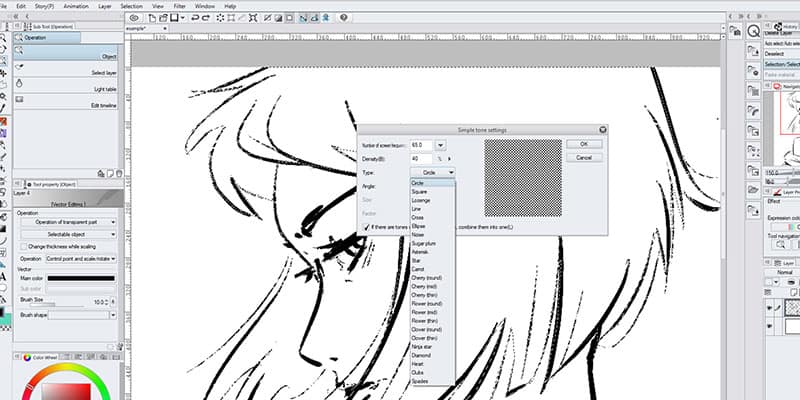The image size is (800, 400).
Task: Open the Filter menu
Action: (180, 6)
